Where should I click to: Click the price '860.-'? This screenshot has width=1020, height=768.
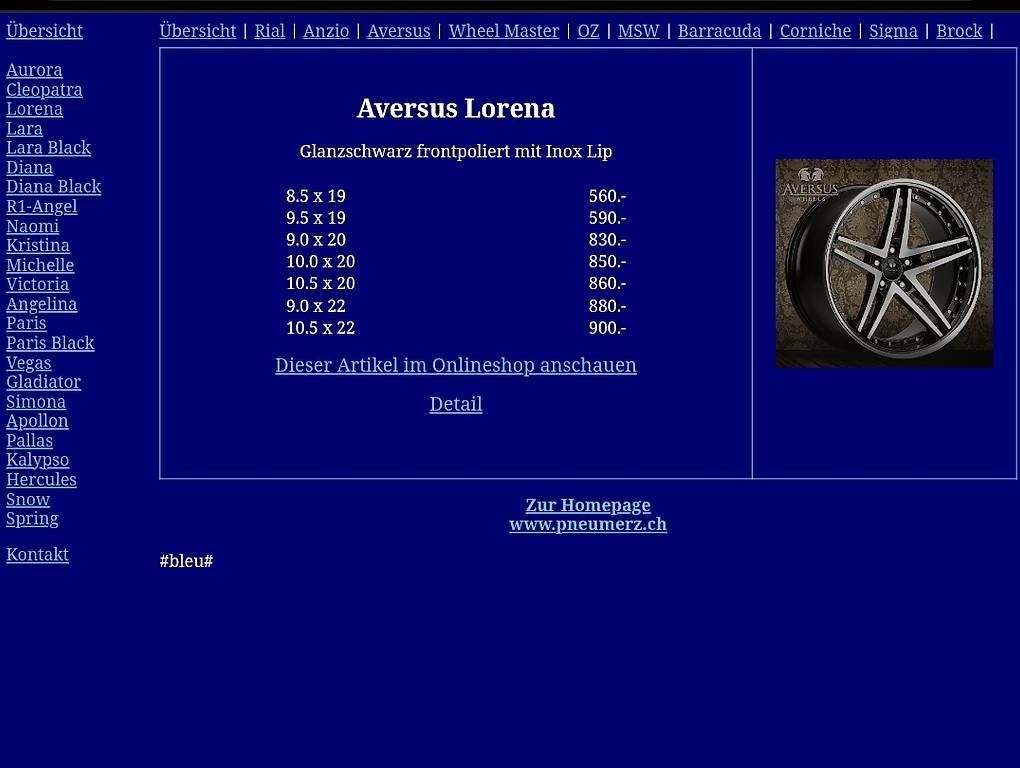point(607,284)
